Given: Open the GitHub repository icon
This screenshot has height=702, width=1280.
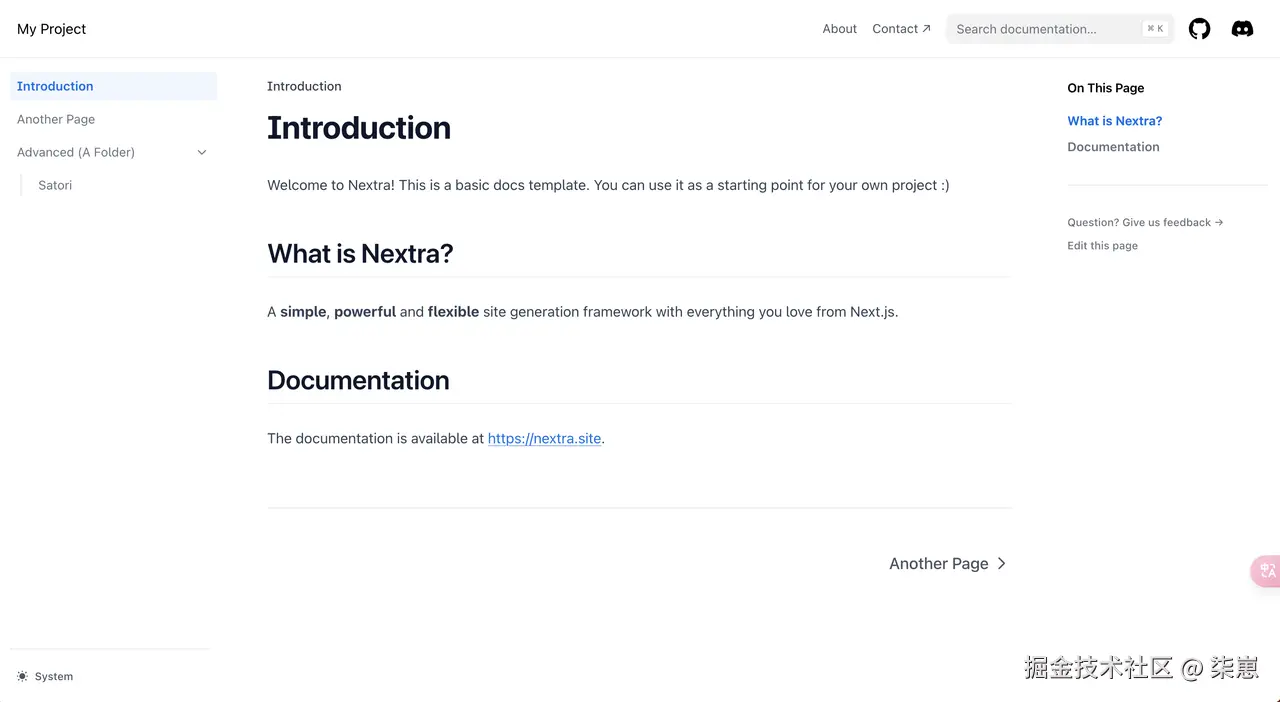Looking at the screenshot, I should coord(1199,29).
